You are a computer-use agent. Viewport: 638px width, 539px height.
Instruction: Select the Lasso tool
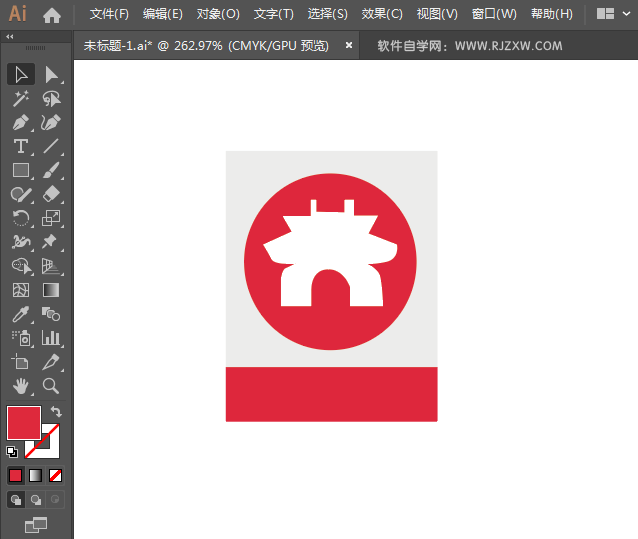[x=51, y=98]
